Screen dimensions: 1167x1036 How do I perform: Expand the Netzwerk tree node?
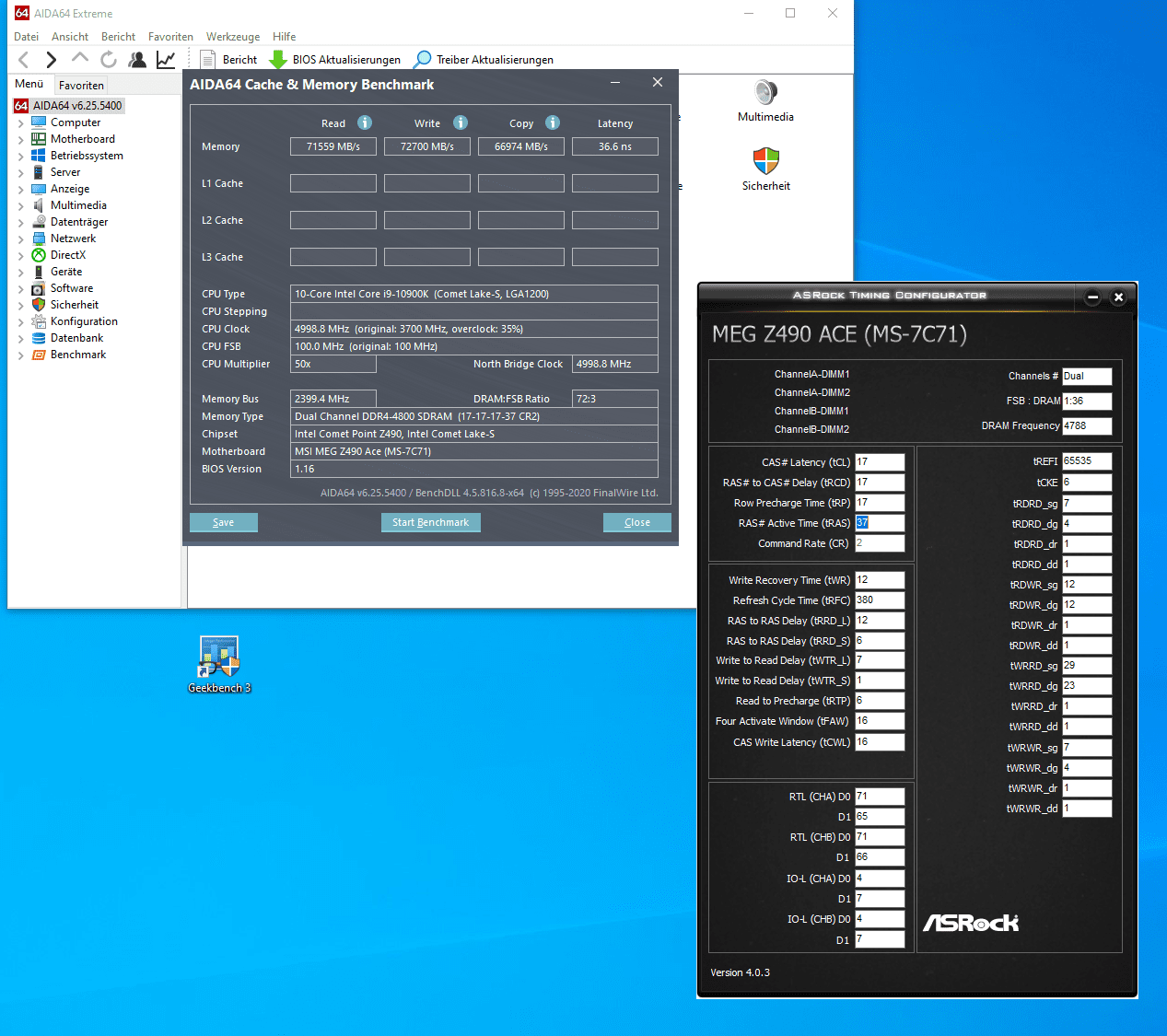pos(20,239)
